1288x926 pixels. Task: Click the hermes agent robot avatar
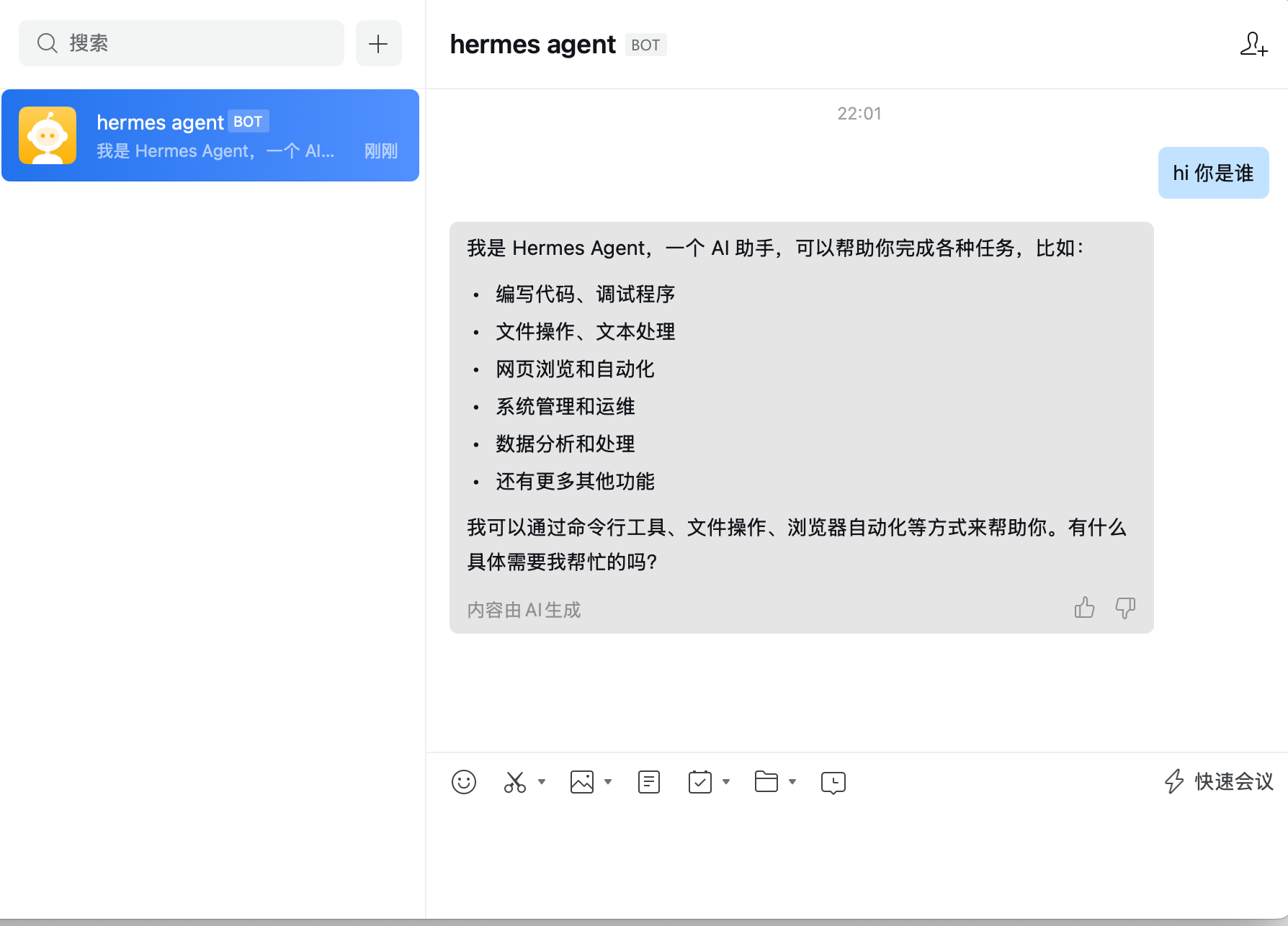(x=48, y=135)
